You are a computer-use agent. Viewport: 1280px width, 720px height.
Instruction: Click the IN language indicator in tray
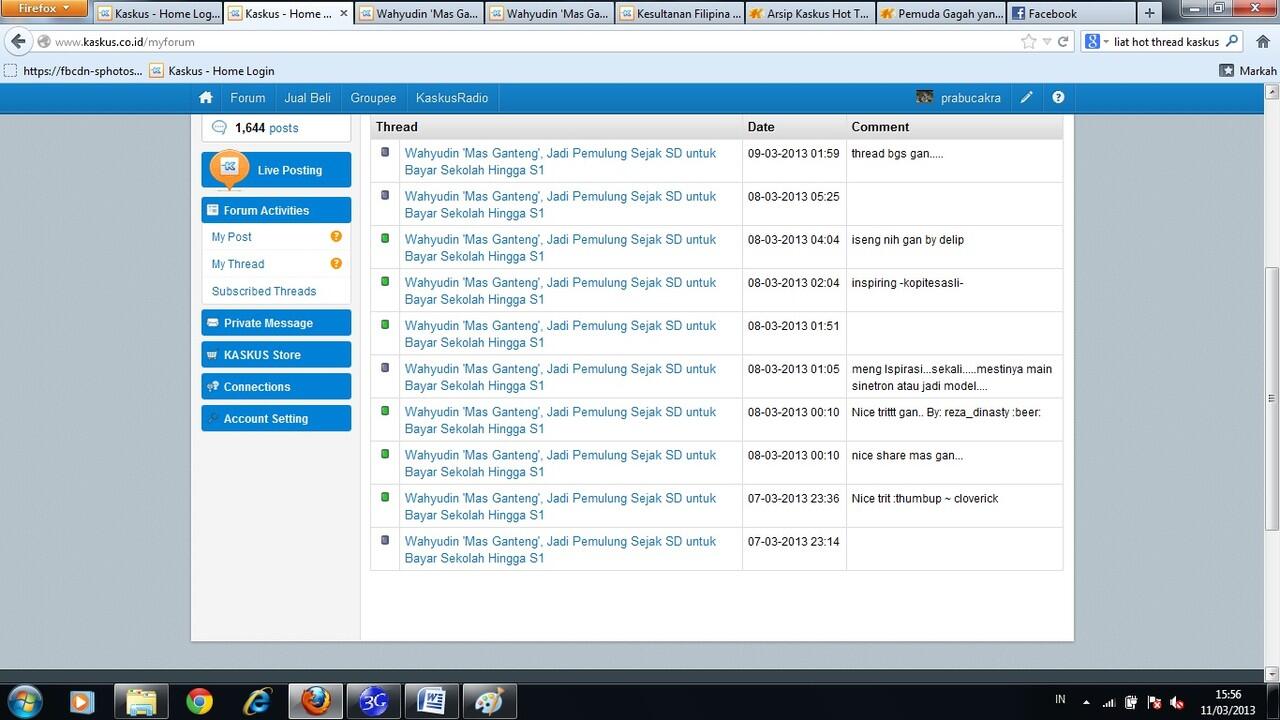tap(1061, 699)
